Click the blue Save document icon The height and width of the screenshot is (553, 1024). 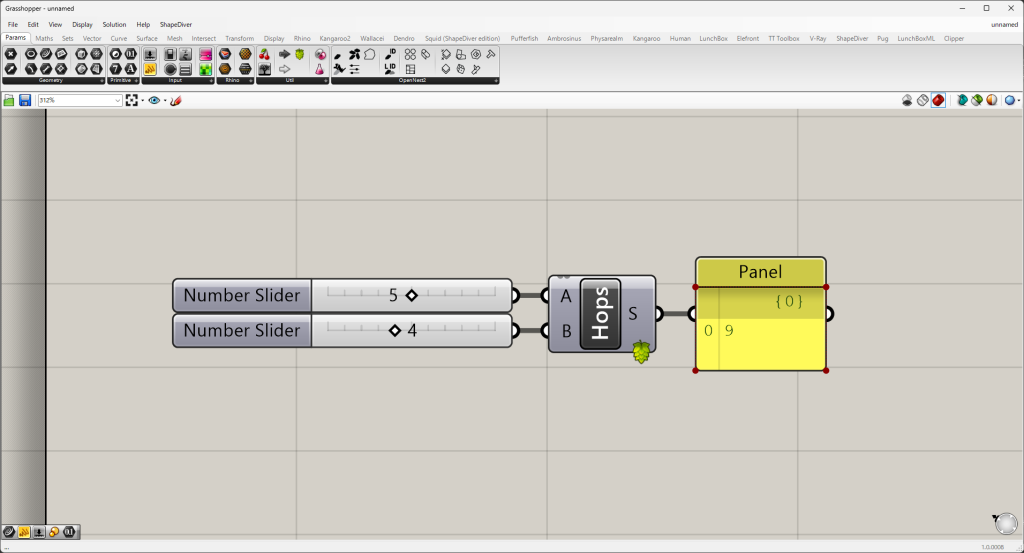(x=24, y=100)
